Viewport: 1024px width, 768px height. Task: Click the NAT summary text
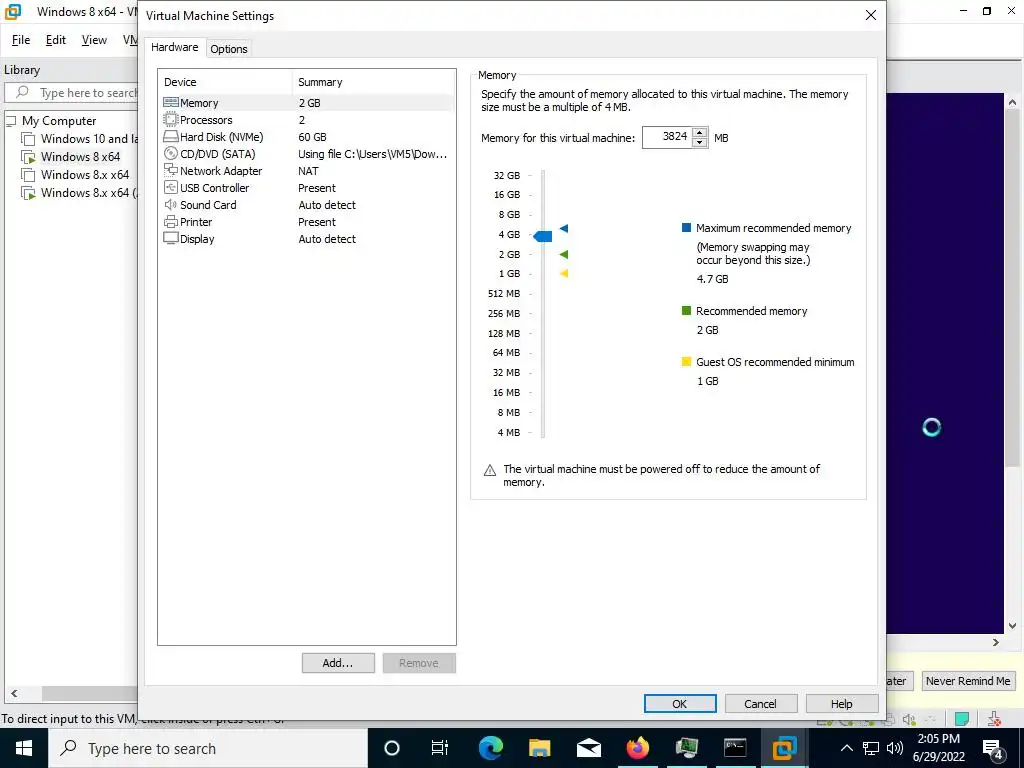coord(308,170)
